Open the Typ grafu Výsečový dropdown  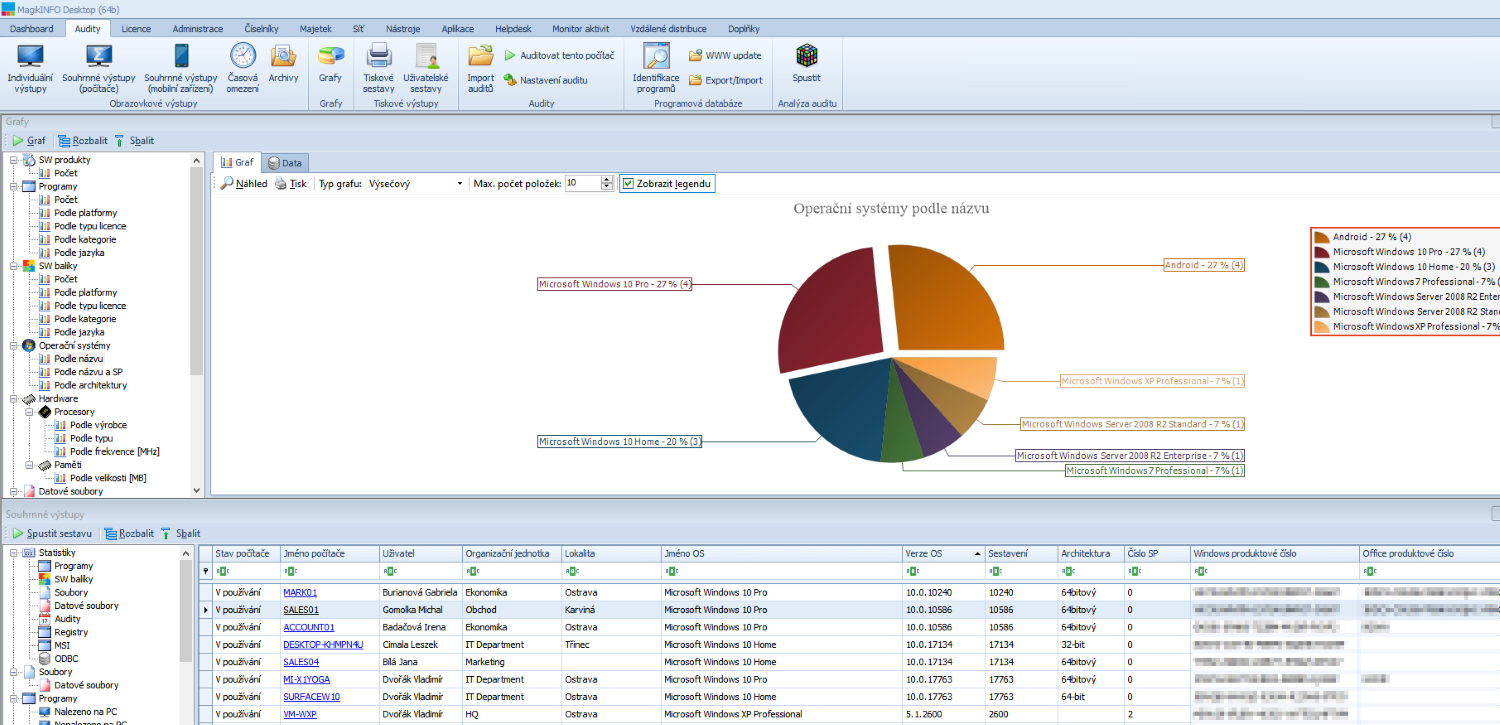(x=460, y=184)
